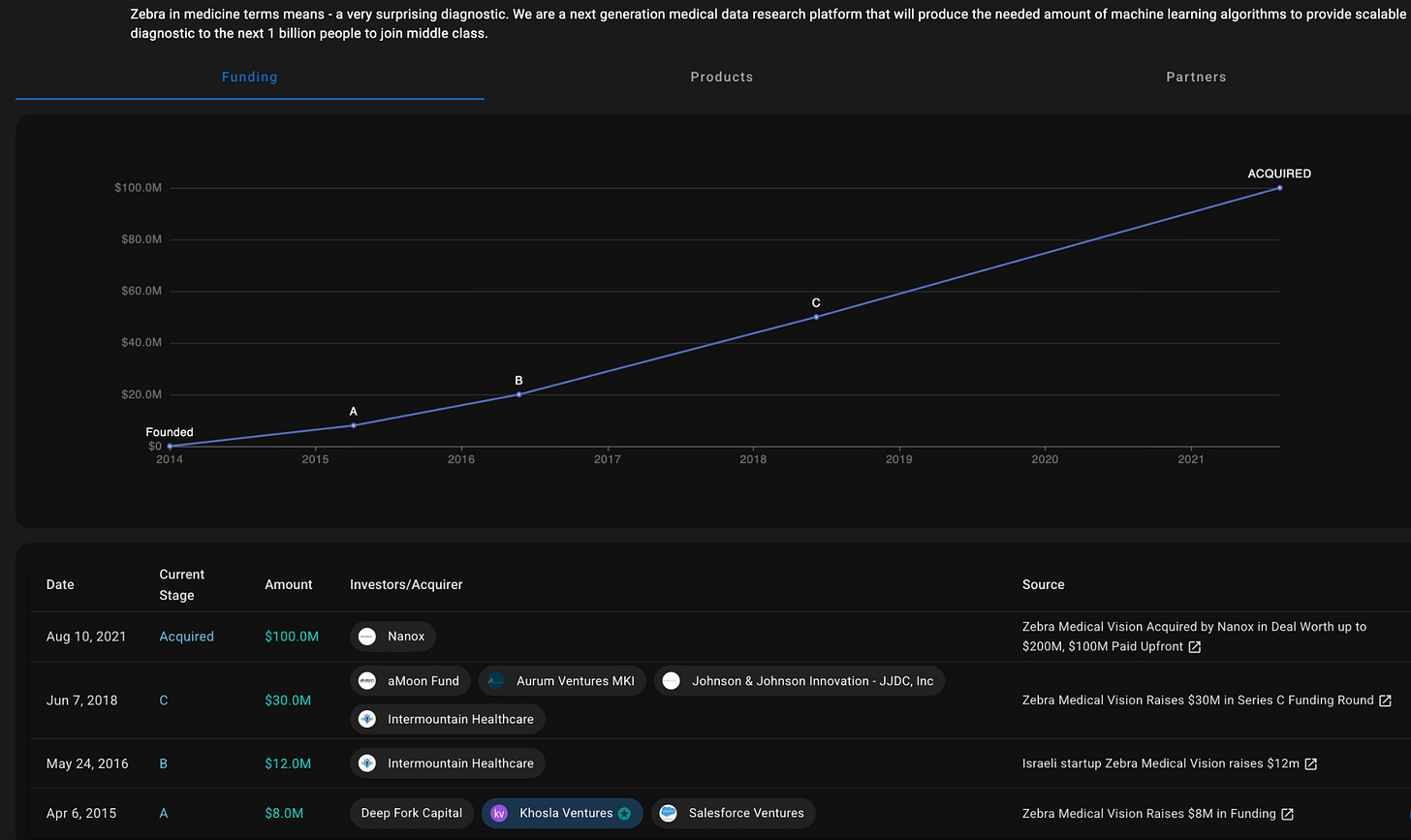Click the $30.0M amount value
This screenshot has width=1411, height=840.
coord(288,700)
